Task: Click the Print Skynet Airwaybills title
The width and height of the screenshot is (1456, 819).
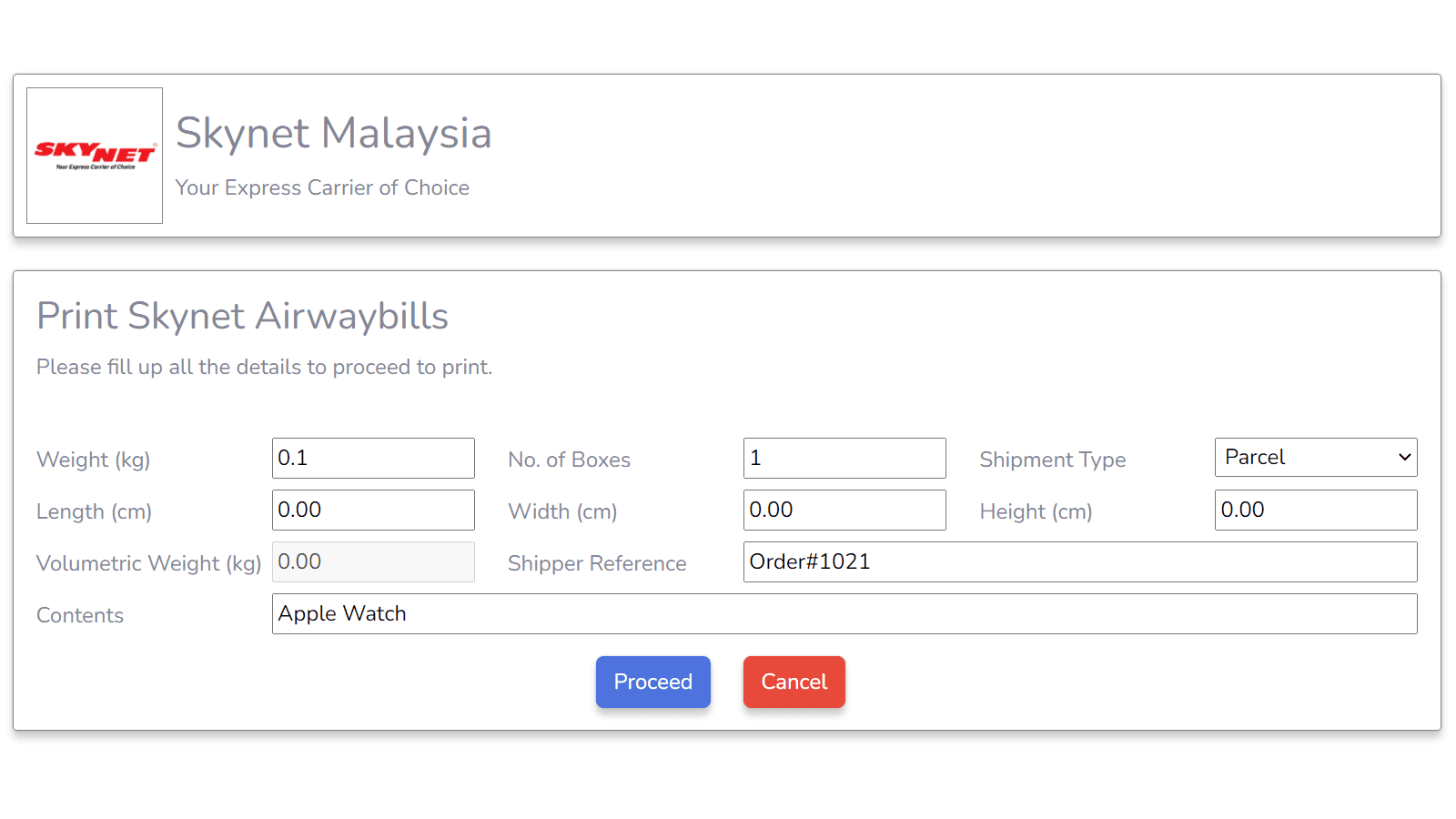Action: pos(242,316)
